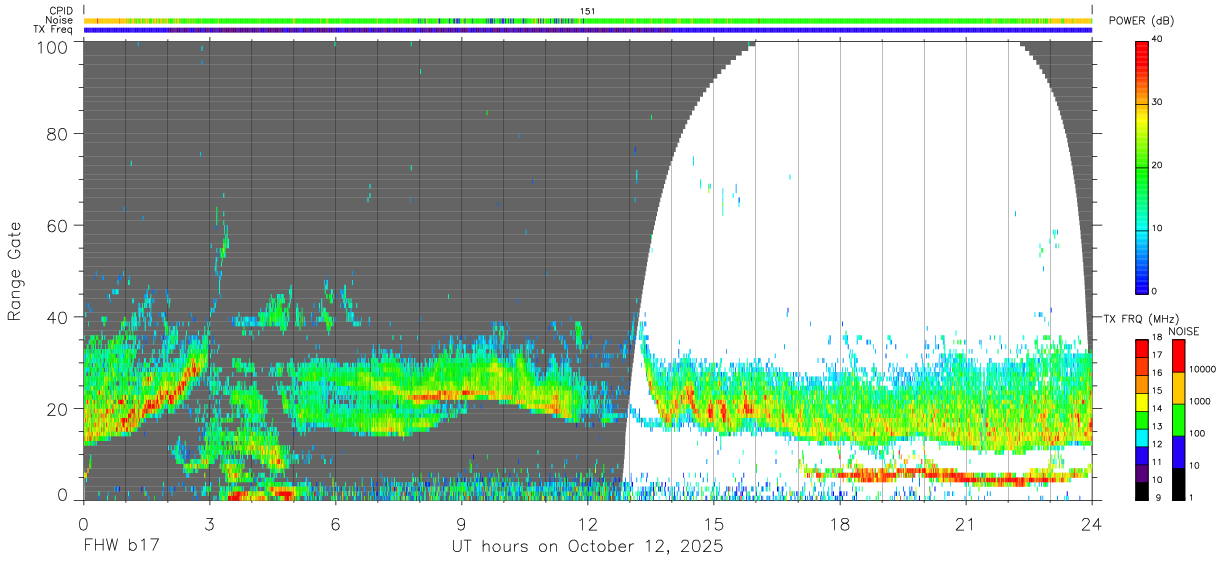1228x567 pixels.
Task: Click the '30' tick on POWER scale
Action: [x=1158, y=103]
